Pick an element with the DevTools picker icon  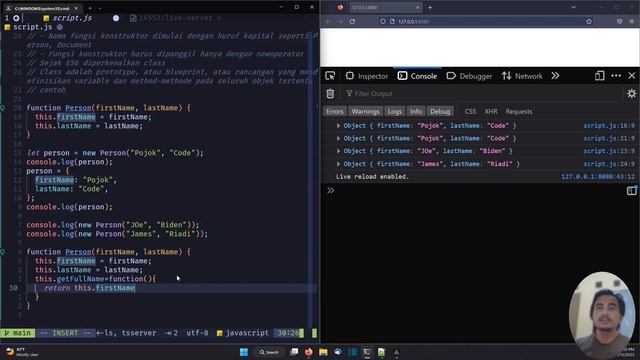[x=330, y=76]
